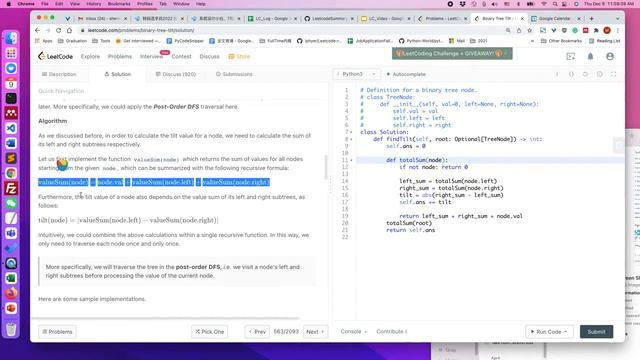Click the solution pane vertical scrollbar
Image resolution: width=640 pixels, height=360 pixels.
click(x=326, y=167)
